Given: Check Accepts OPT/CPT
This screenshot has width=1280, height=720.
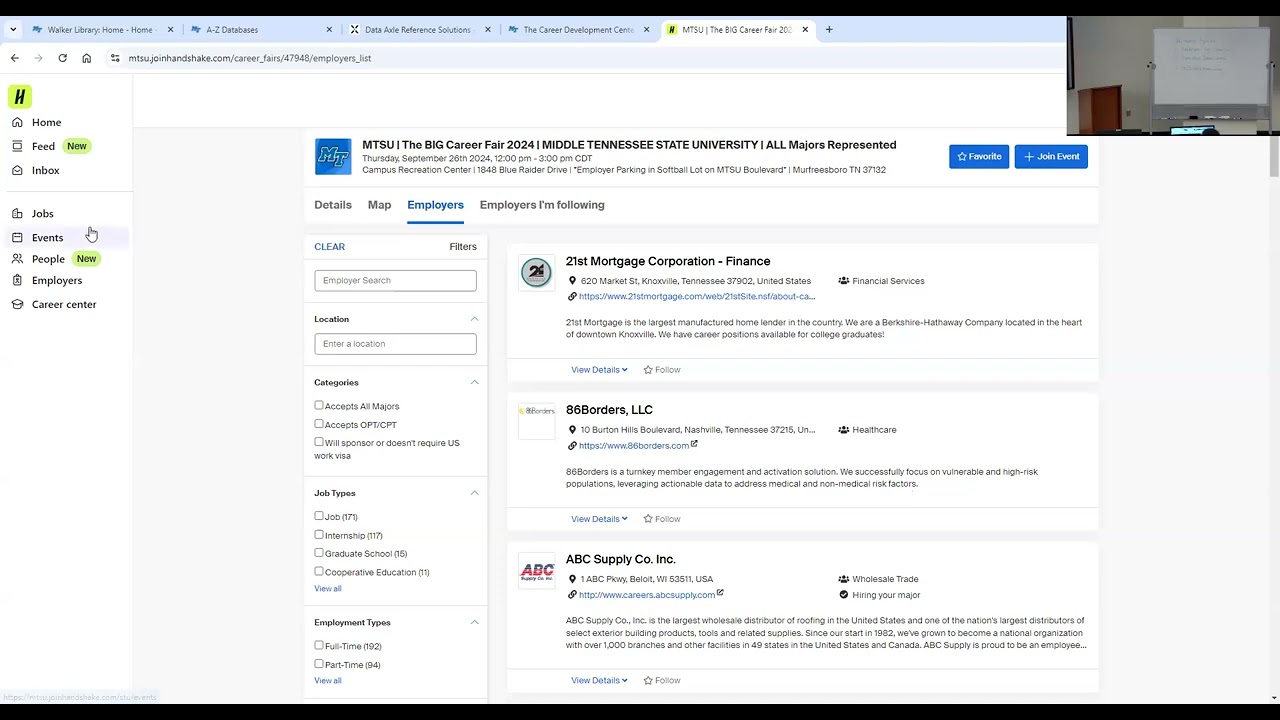Looking at the screenshot, I should point(319,424).
